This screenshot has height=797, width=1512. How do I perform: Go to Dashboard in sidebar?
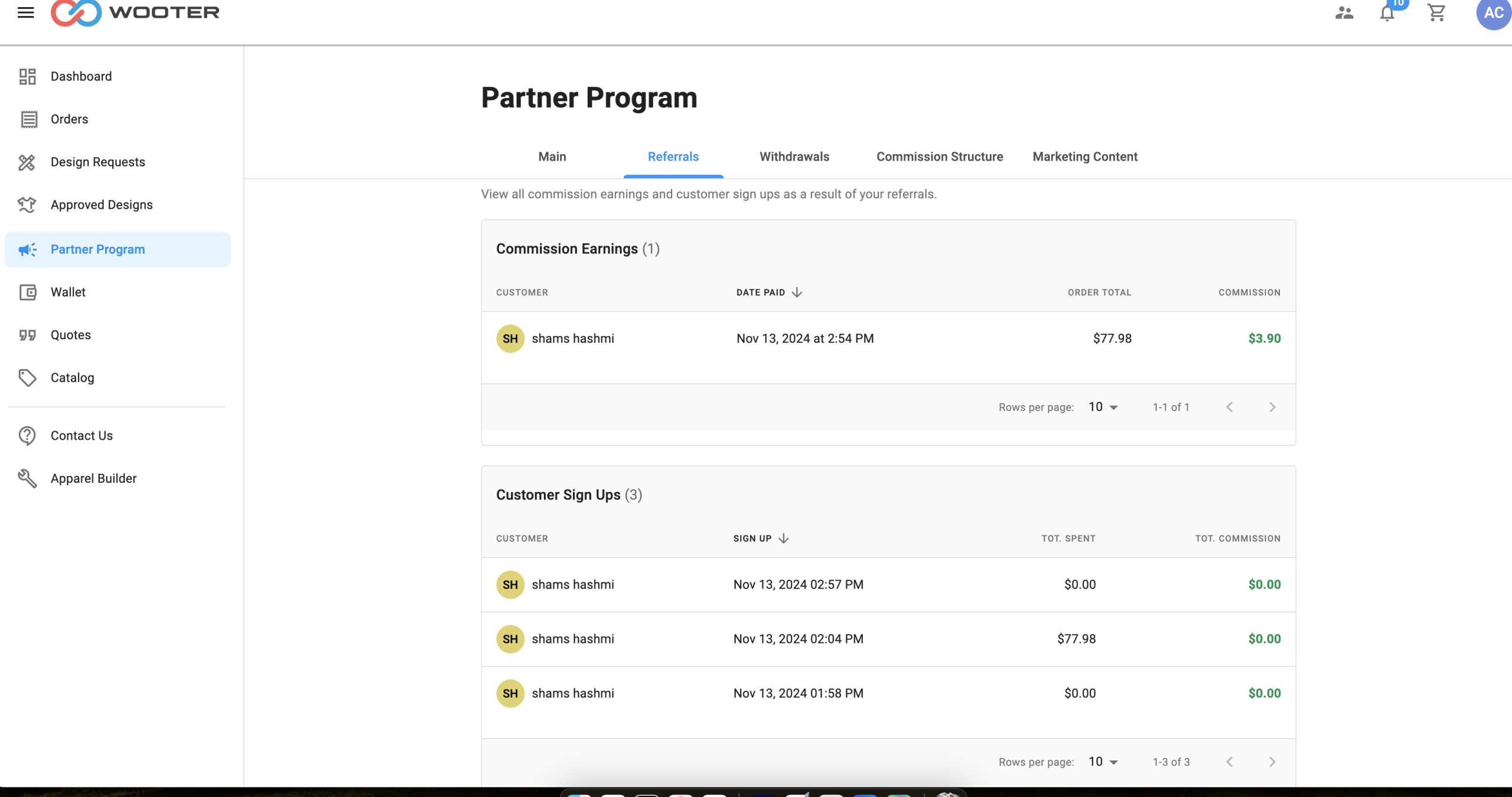[x=81, y=76]
